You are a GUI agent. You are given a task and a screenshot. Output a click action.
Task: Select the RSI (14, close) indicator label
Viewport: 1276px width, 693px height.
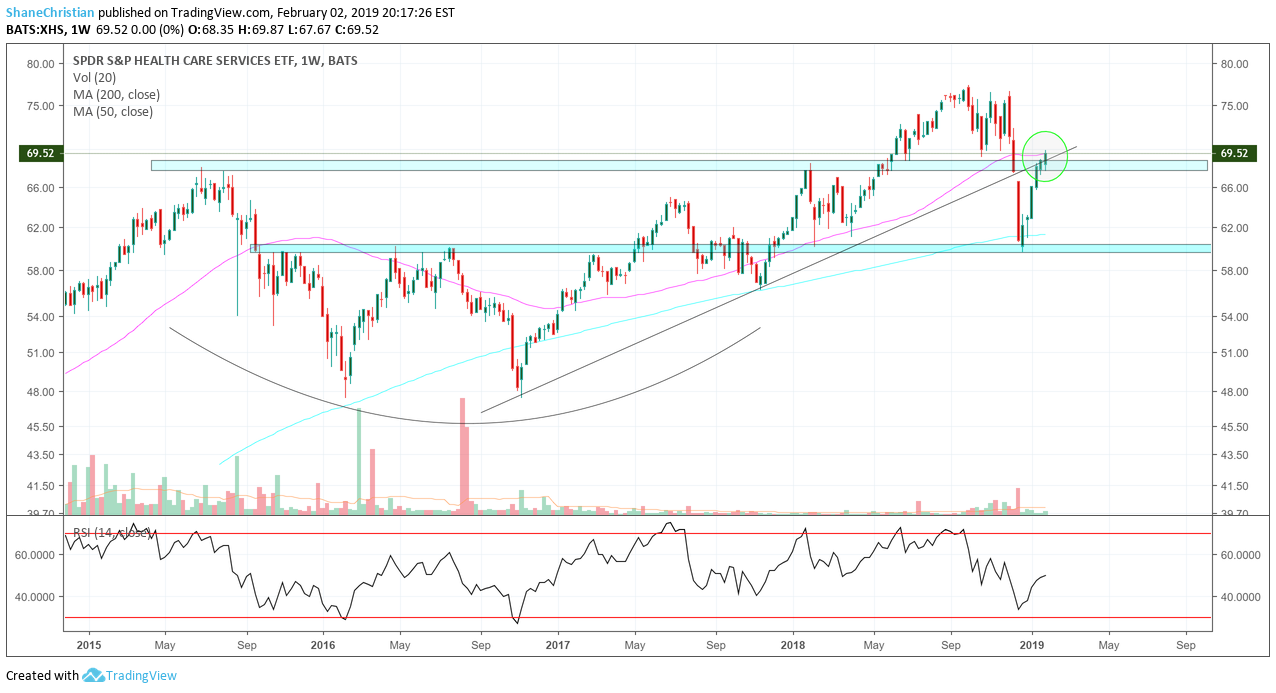(x=110, y=532)
